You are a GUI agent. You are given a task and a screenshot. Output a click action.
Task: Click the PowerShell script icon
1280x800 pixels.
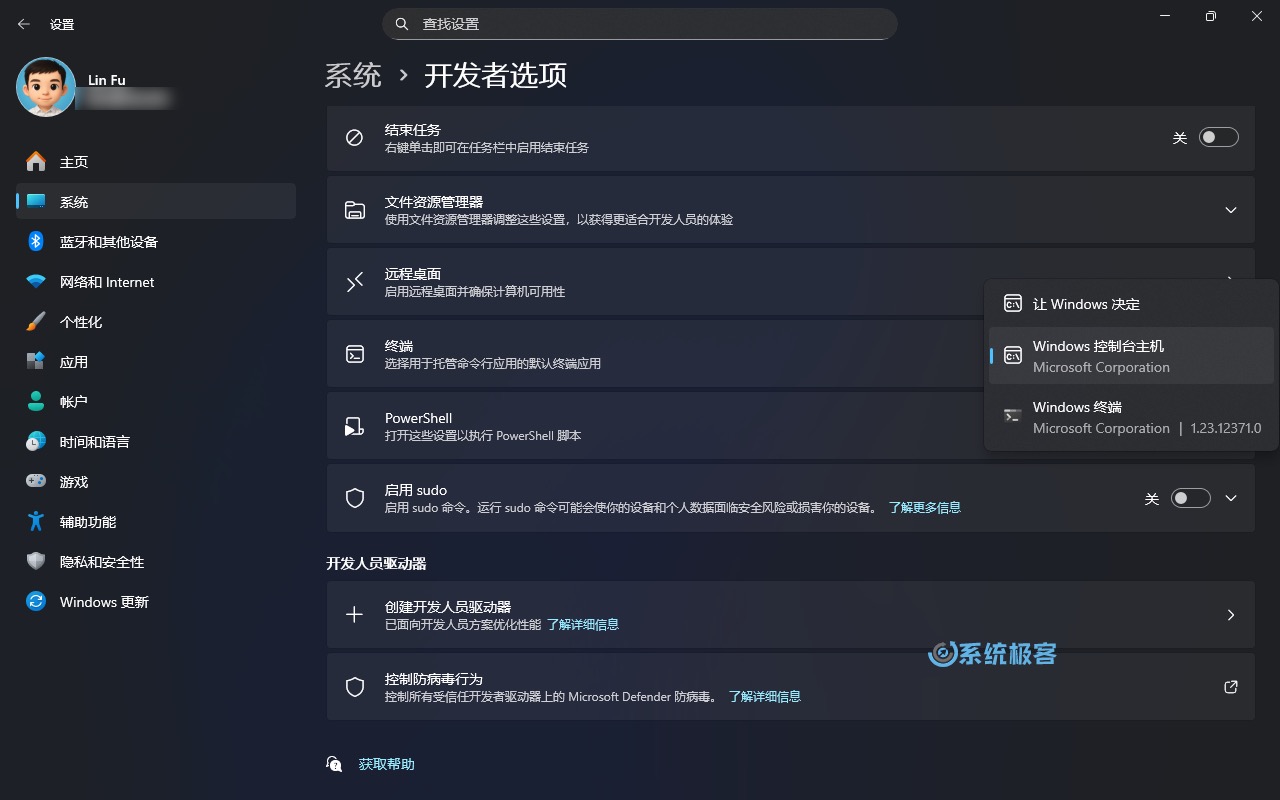point(354,426)
